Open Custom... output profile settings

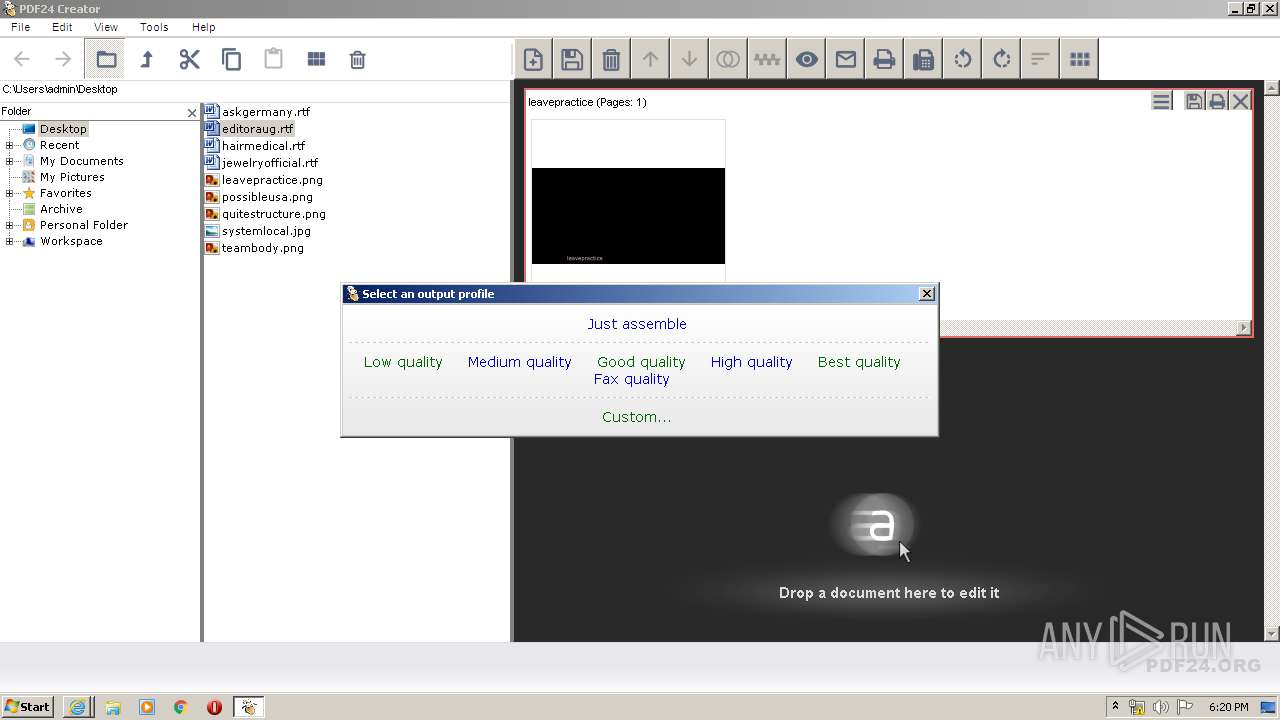pyautogui.click(x=636, y=417)
